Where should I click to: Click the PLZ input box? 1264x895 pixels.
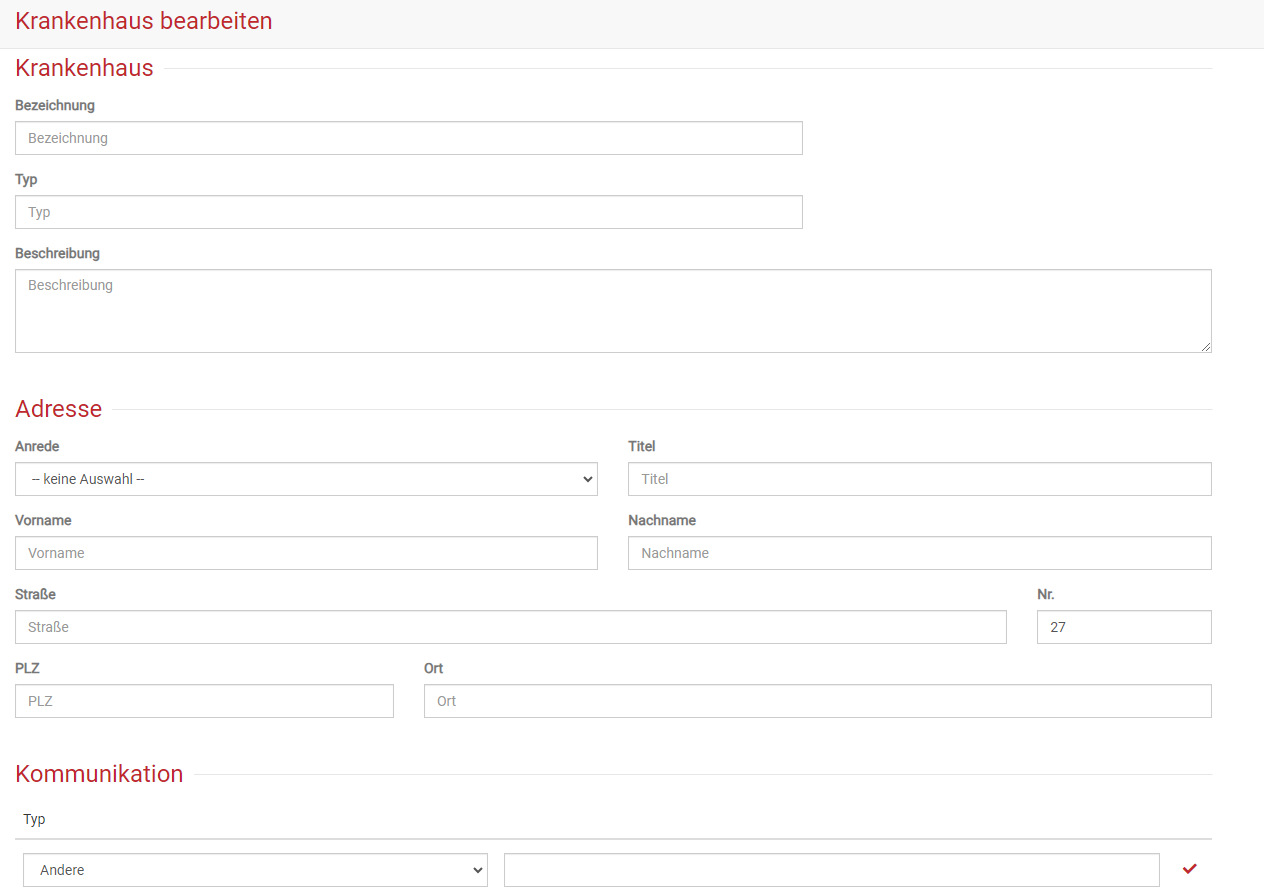coord(204,701)
